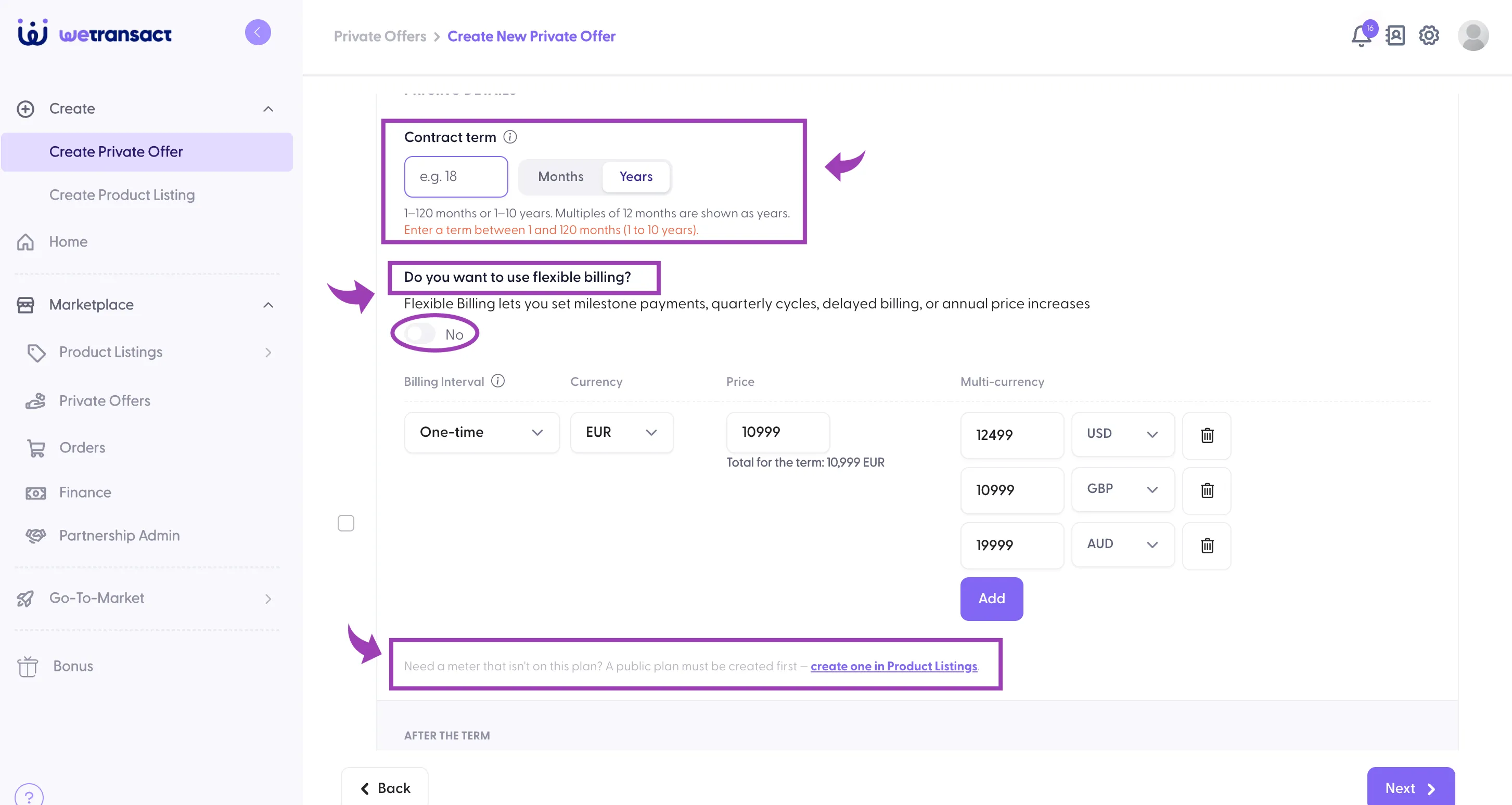The width and height of the screenshot is (1512, 805).
Task: Delete the AUD multi-currency row
Action: pyautogui.click(x=1207, y=546)
